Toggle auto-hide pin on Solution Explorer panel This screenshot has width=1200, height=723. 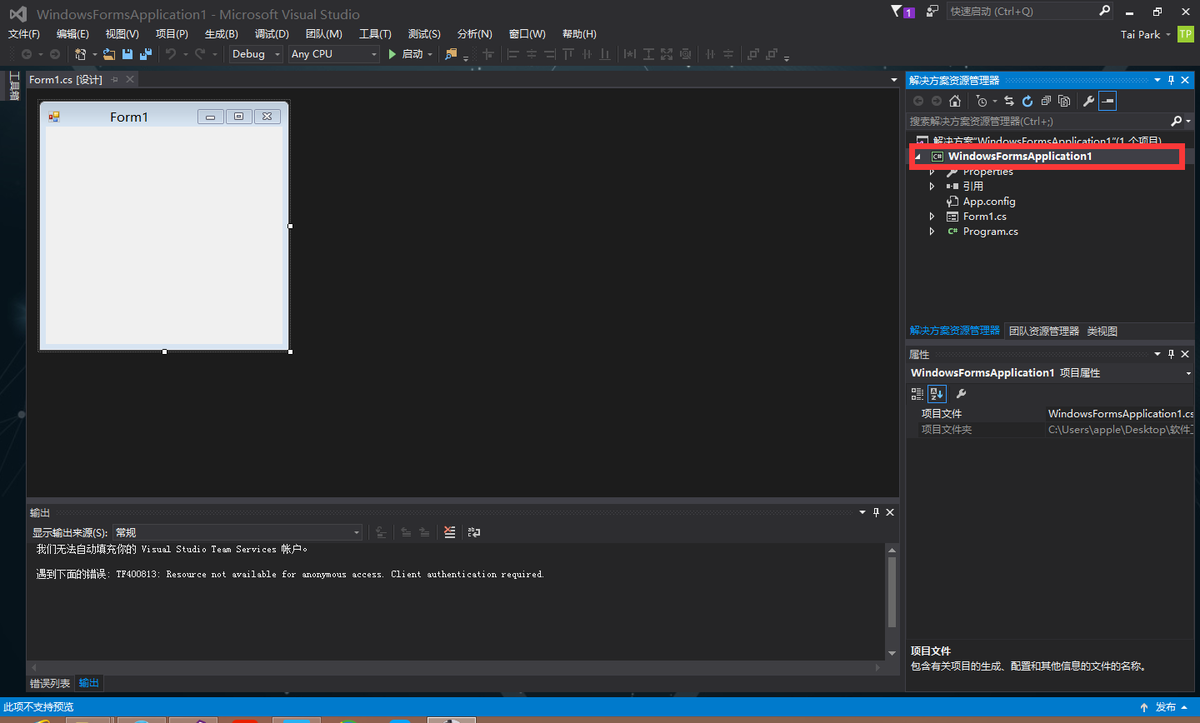tap(1171, 79)
